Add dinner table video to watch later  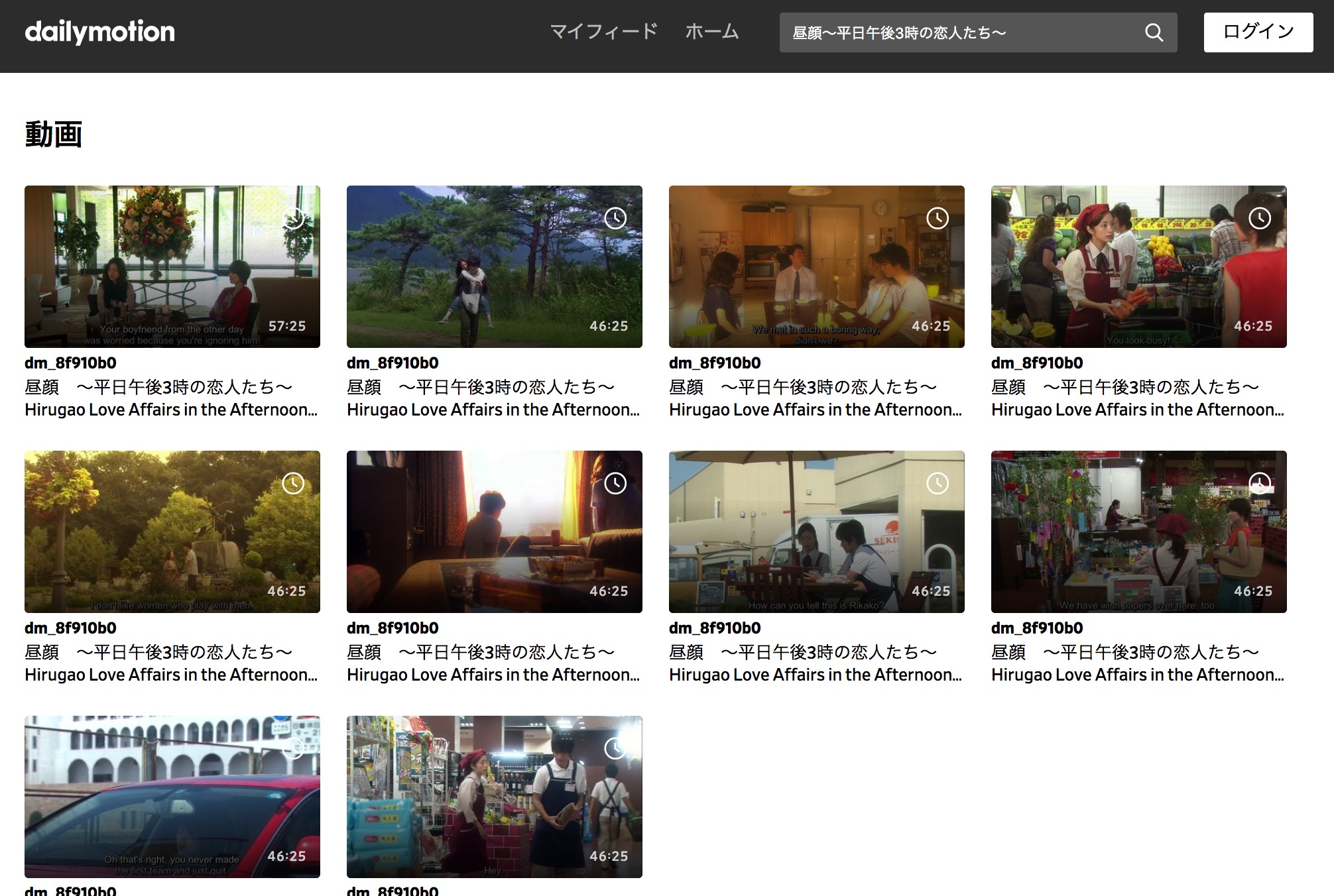point(938,218)
